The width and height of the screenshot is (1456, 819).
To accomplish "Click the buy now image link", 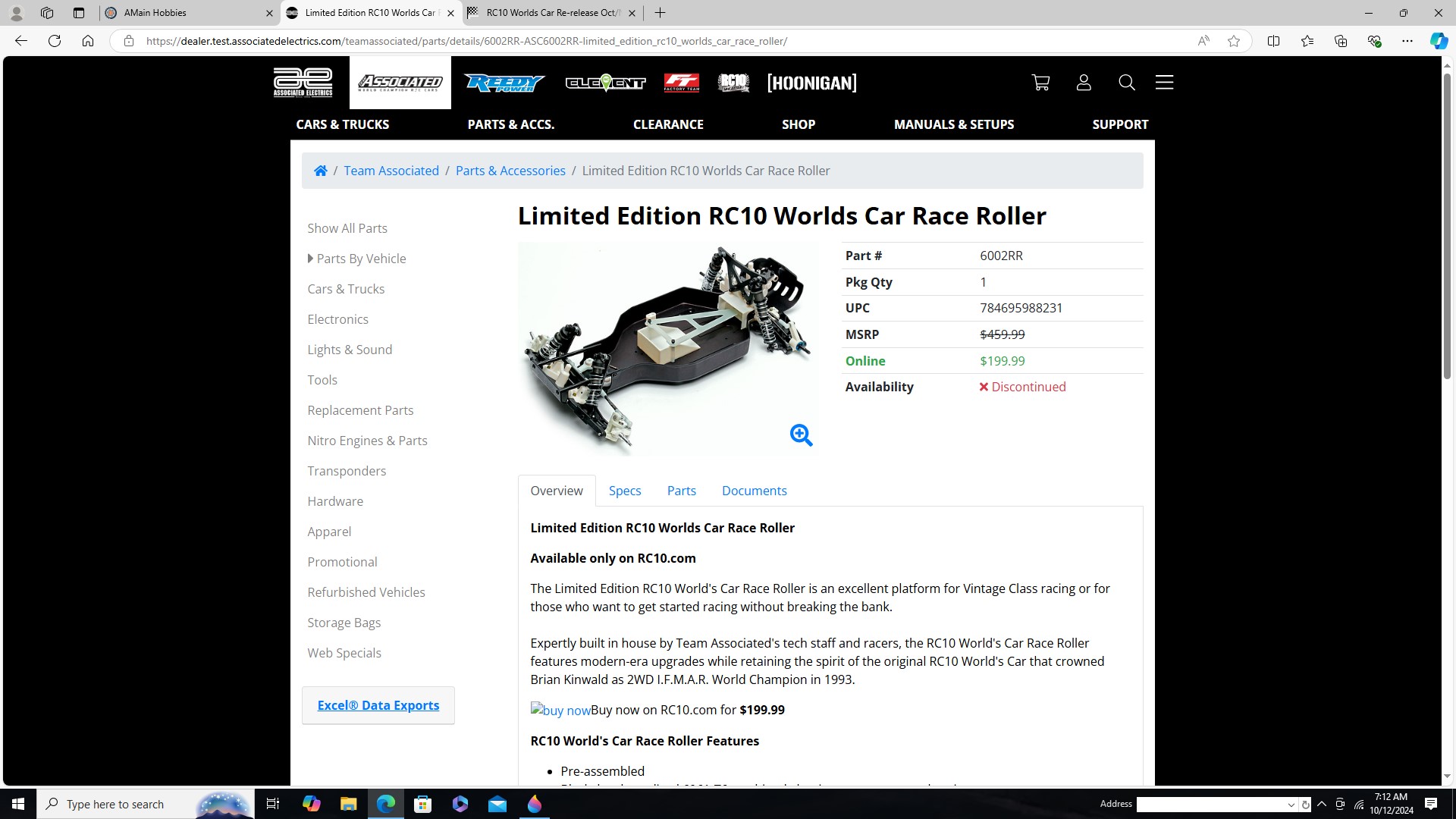I will pos(560,711).
